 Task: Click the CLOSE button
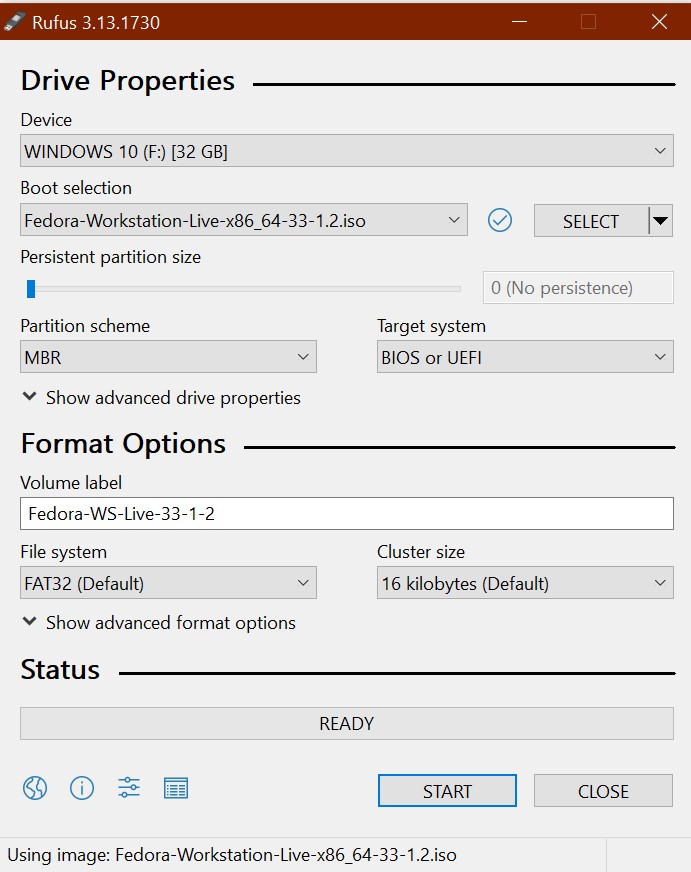603,790
